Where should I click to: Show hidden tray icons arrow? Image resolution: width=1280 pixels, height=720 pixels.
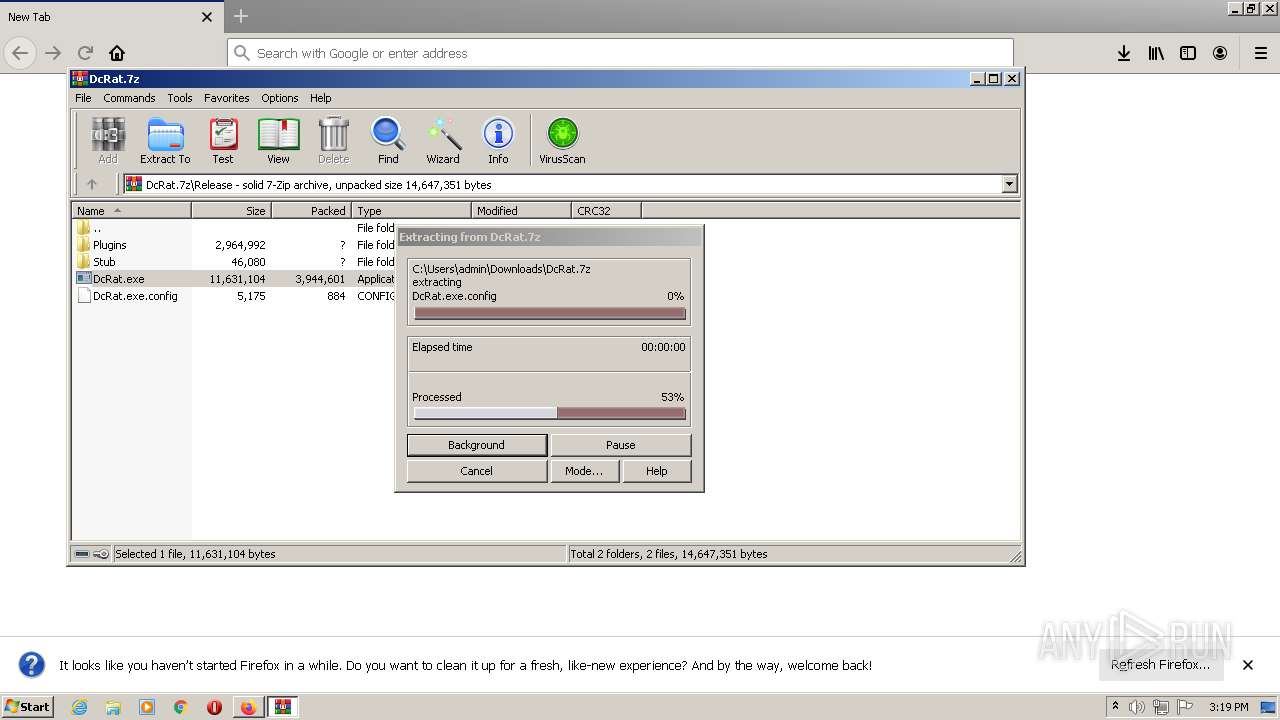click(1115, 707)
